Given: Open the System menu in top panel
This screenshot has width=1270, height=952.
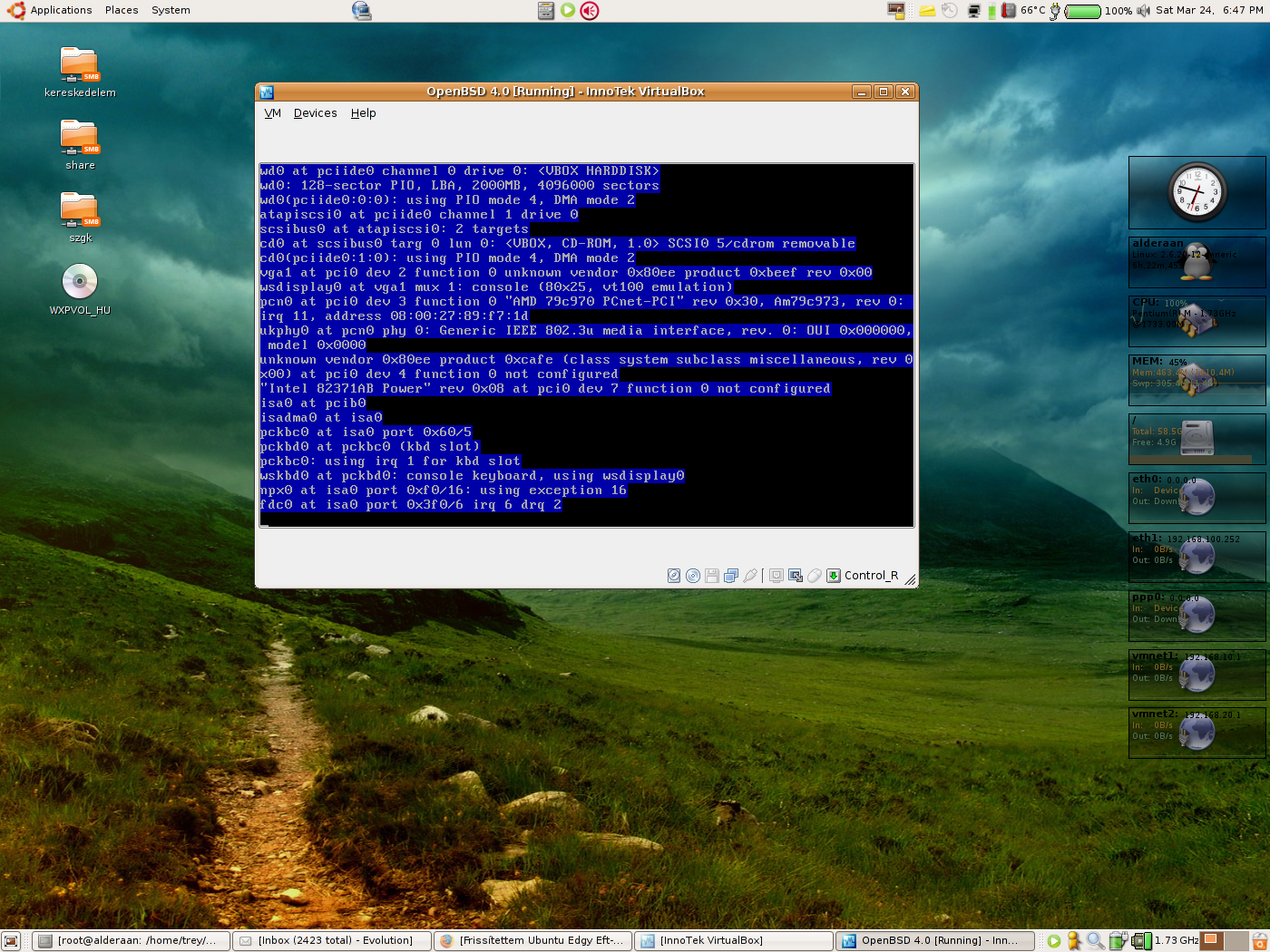Looking at the screenshot, I should [x=171, y=10].
